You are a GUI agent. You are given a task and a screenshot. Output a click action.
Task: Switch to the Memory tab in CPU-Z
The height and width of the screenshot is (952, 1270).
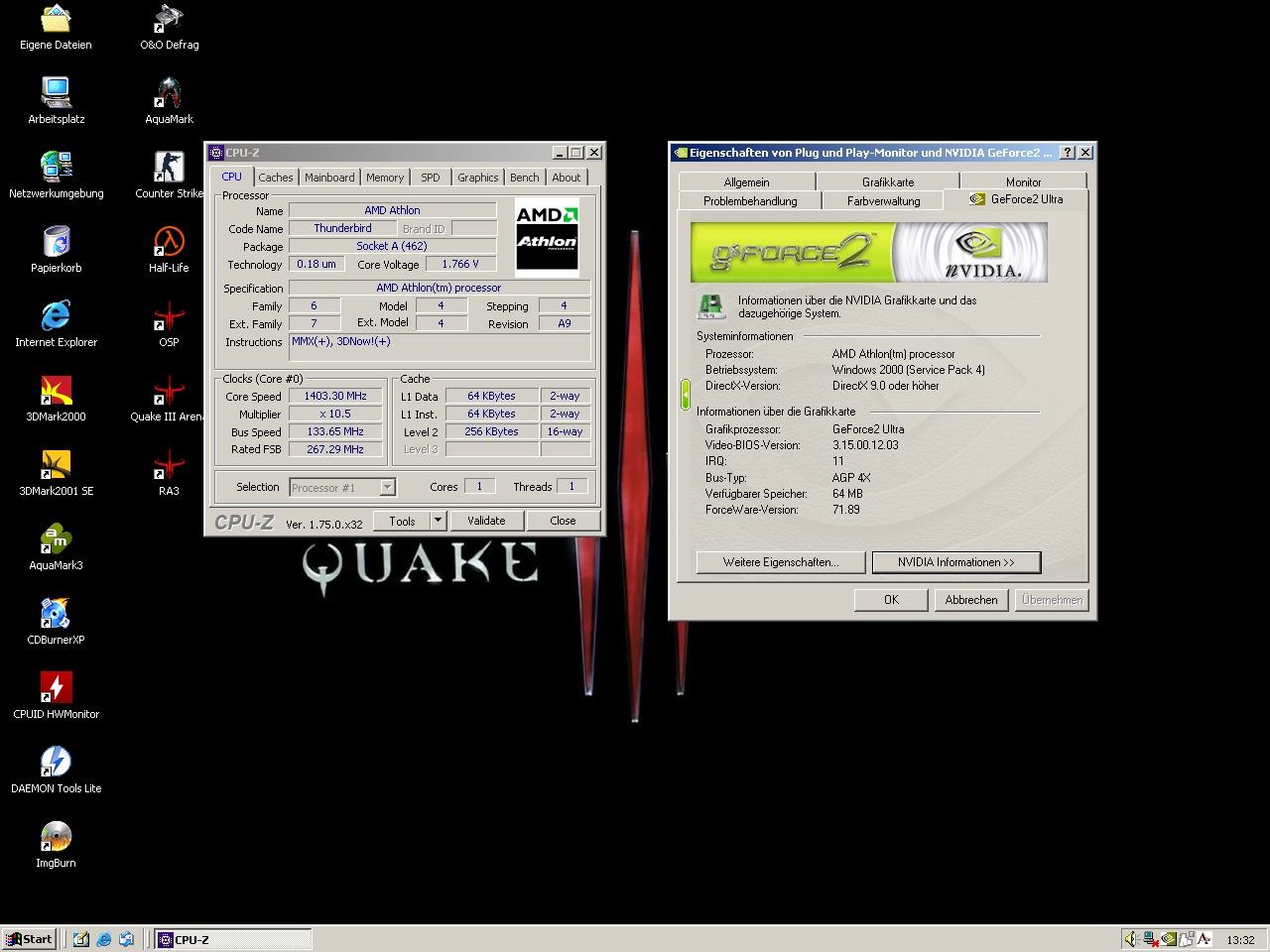(x=385, y=178)
